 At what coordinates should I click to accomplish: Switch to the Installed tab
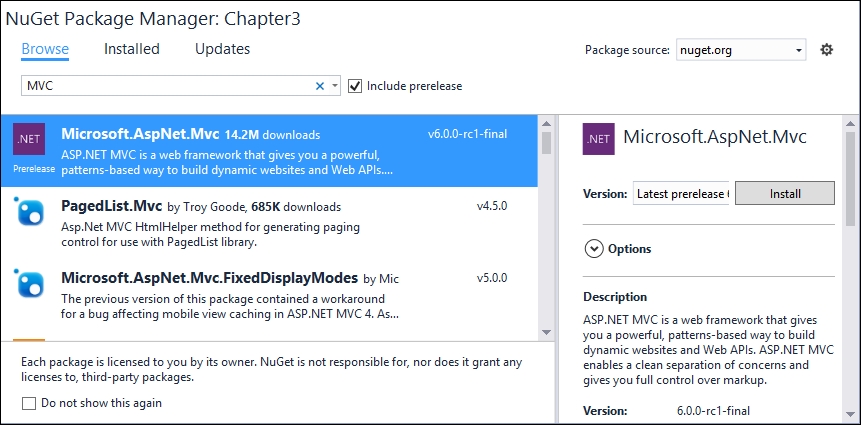[x=132, y=49]
